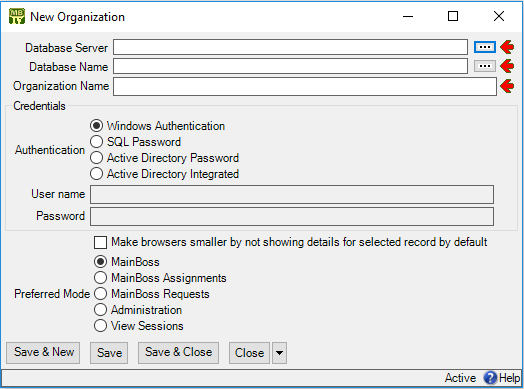Click the red arrow beside Organization Name
Image resolution: width=524 pixels, height=389 pixels.
pyautogui.click(x=507, y=86)
